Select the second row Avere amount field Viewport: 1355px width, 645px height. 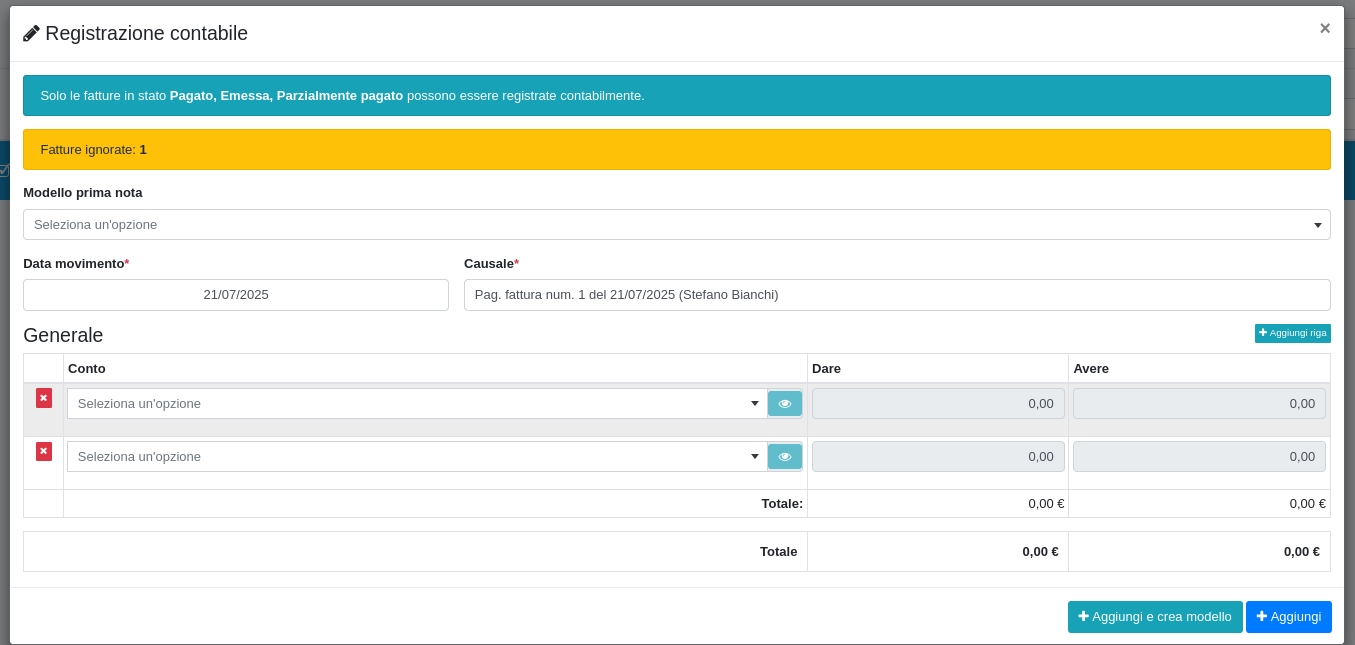[1198, 457]
